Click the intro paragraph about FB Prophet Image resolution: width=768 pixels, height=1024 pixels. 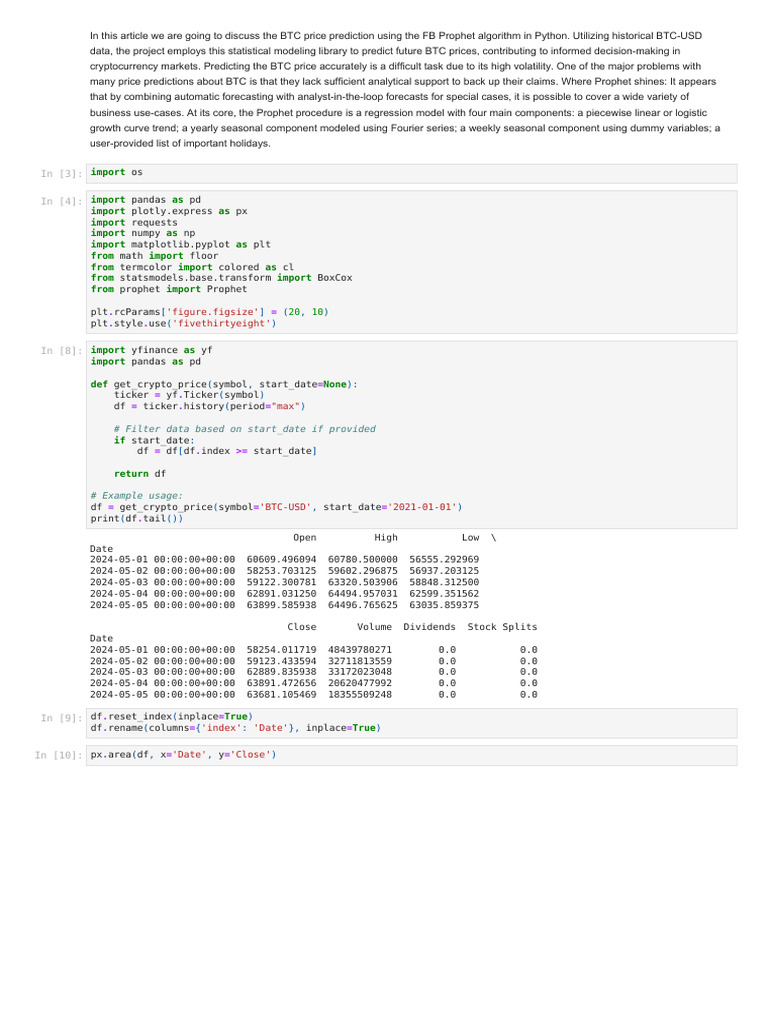coord(405,89)
